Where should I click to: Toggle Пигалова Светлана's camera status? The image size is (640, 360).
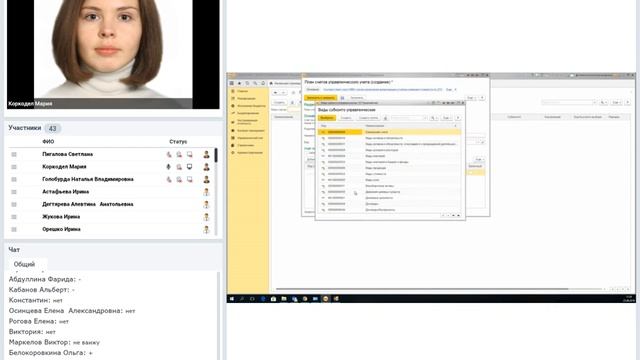(x=179, y=154)
